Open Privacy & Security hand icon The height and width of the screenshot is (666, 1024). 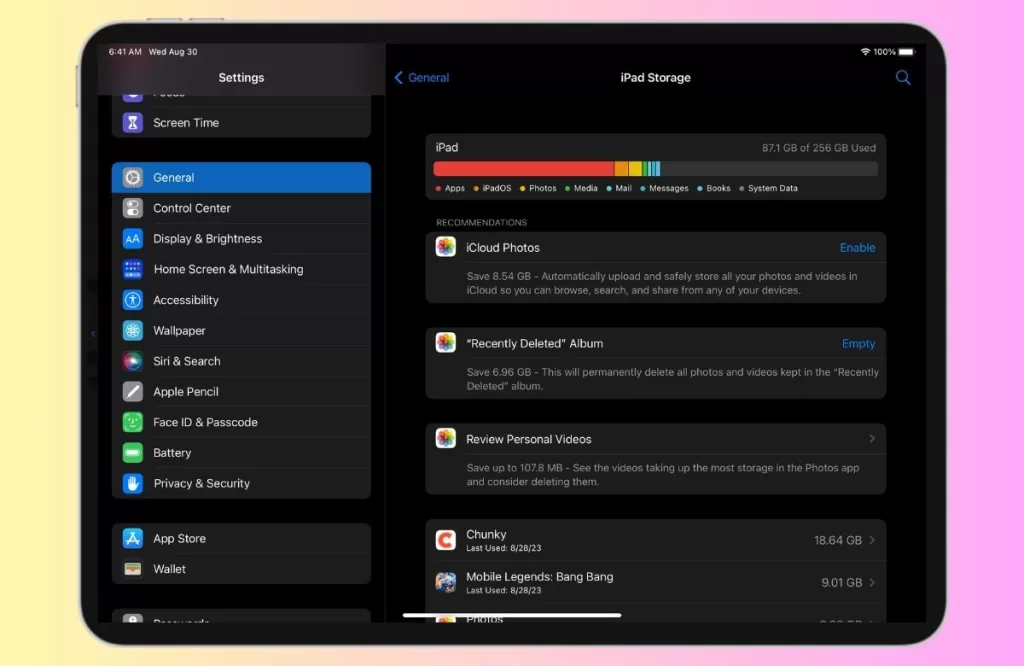133,483
